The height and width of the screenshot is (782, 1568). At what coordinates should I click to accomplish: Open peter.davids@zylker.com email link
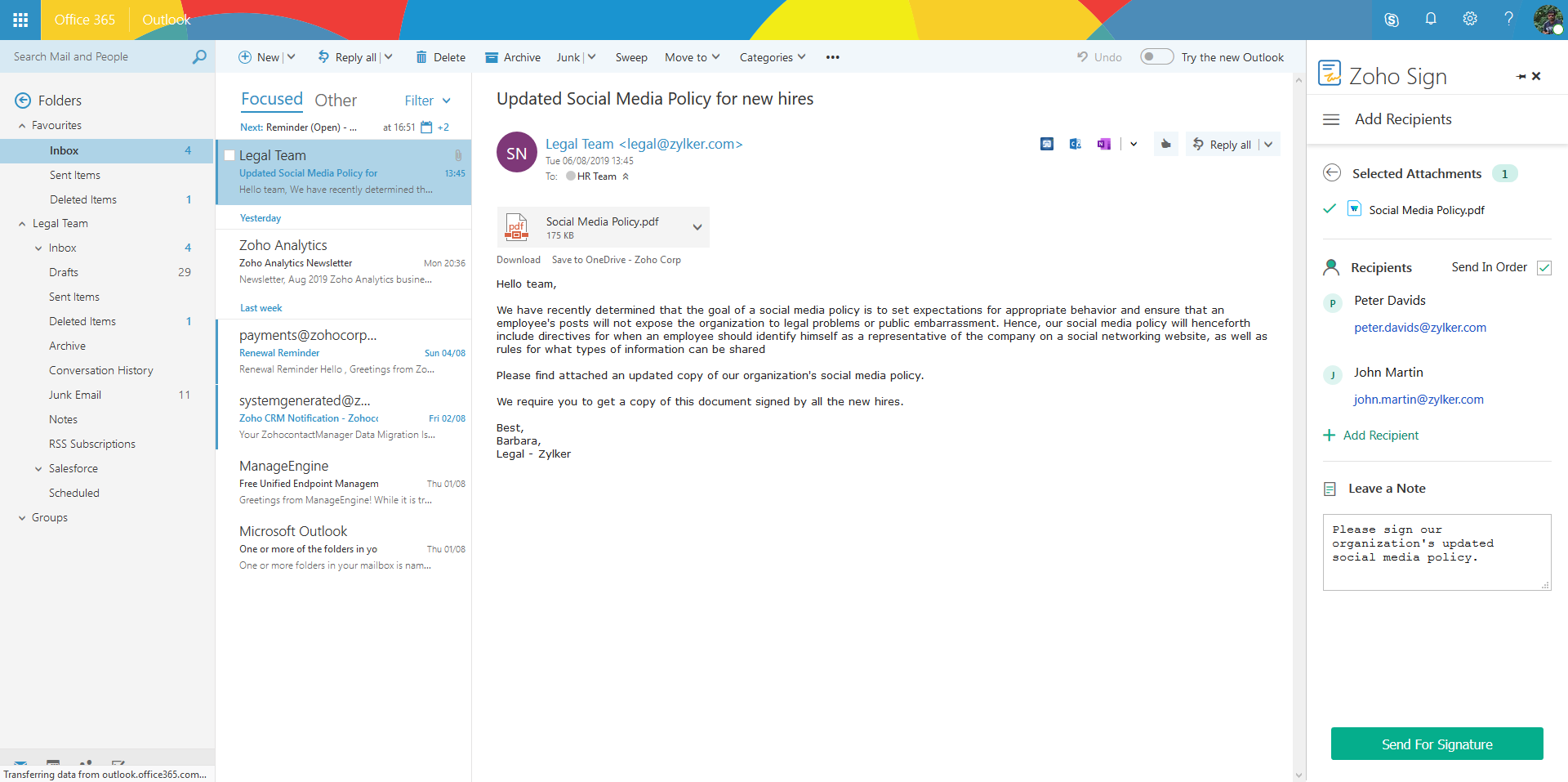(1420, 328)
